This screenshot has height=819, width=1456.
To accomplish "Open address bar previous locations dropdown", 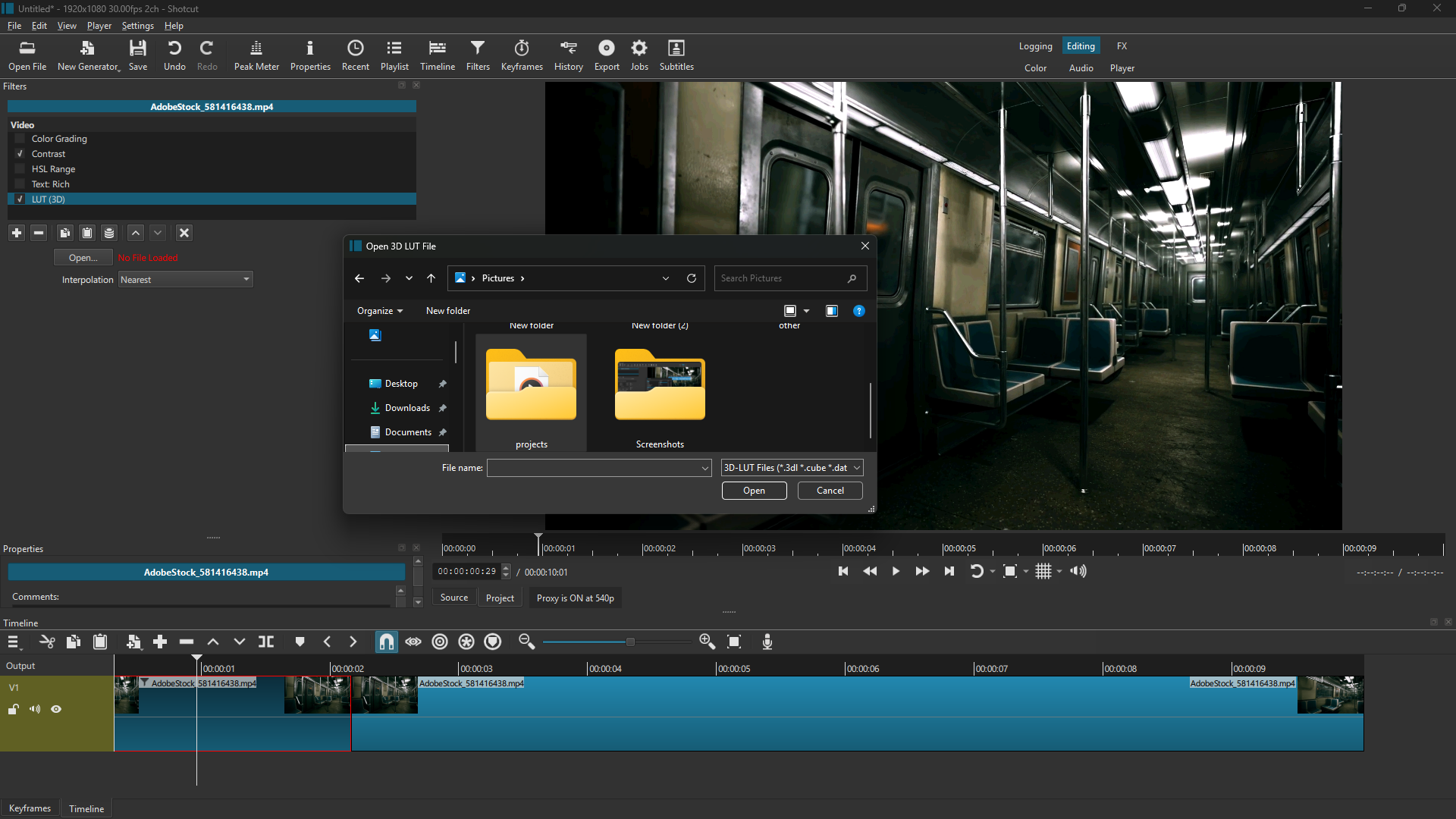I will click(x=666, y=278).
